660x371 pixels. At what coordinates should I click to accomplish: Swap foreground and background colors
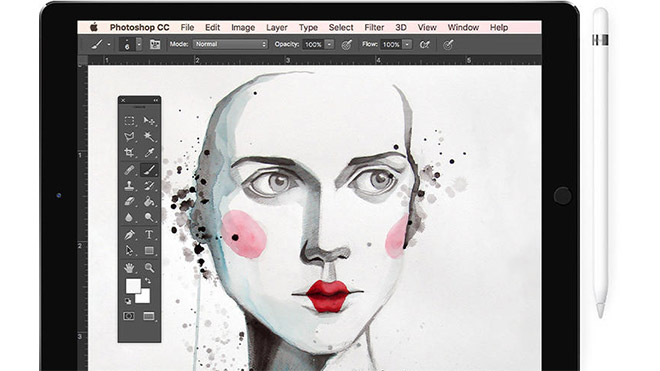148,281
